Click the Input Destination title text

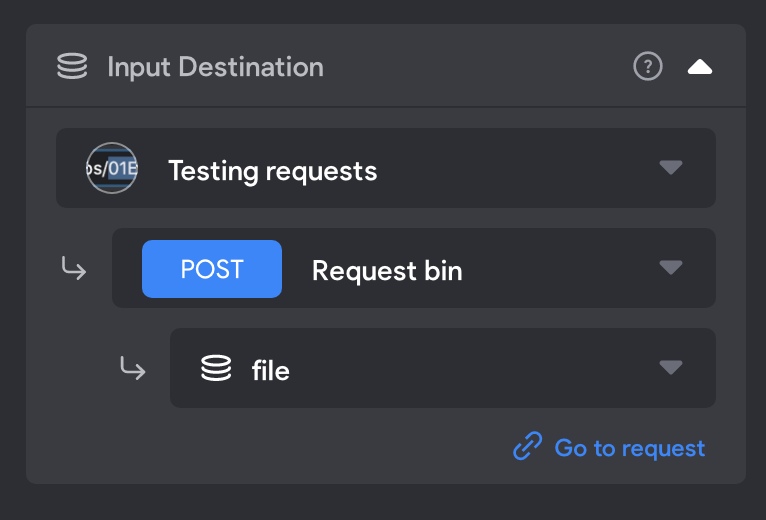(215, 67)
